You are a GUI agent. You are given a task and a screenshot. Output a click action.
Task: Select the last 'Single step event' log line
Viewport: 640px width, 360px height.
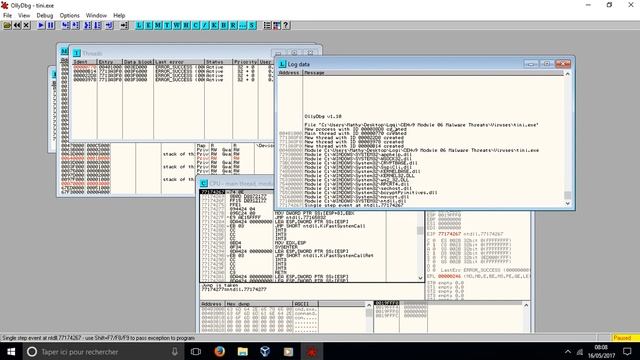point(353,205)
